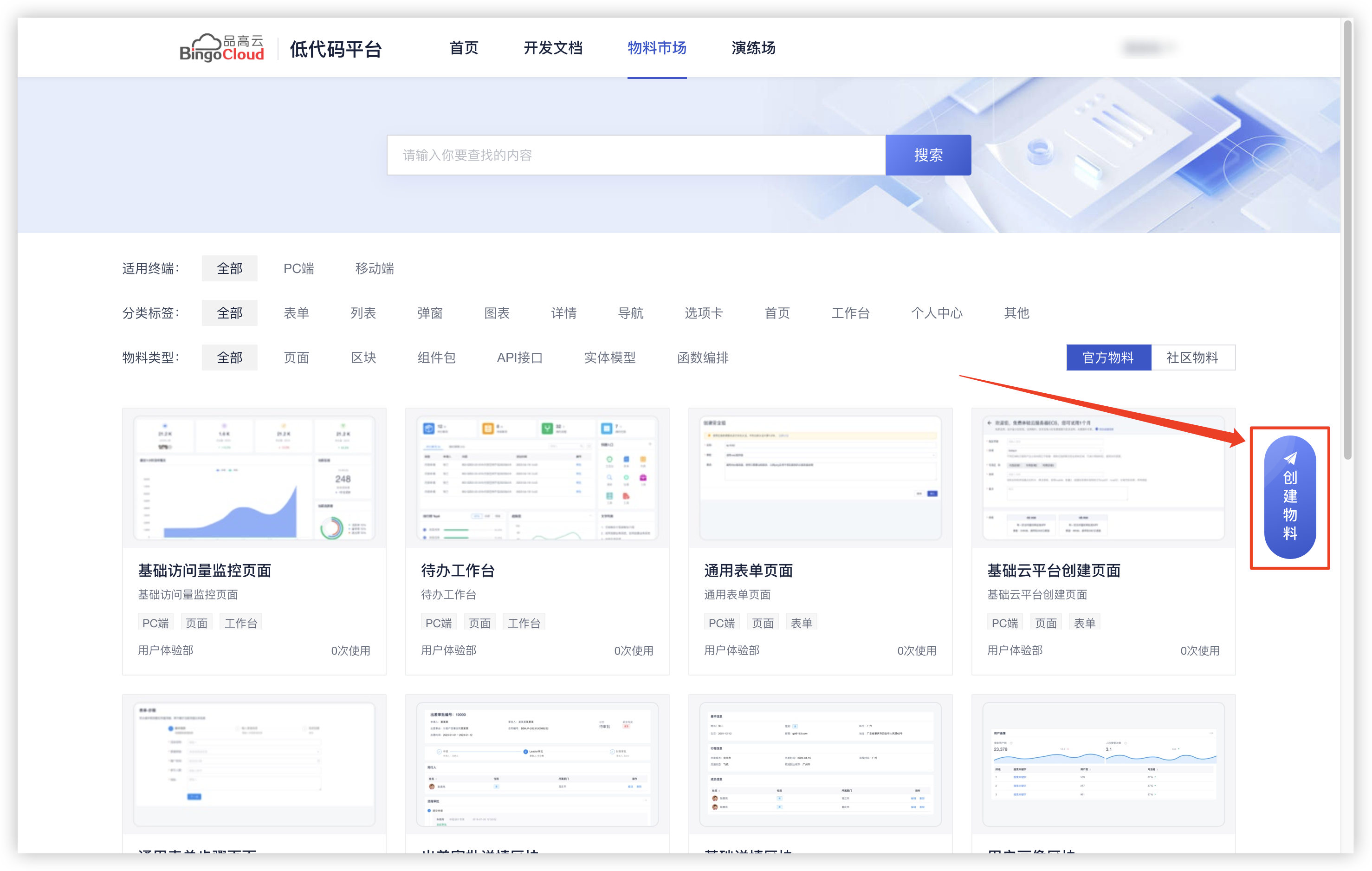The width and height of the screenshot is (1372, 871).
Task: Focus the material search input field
Action: tap(635, 155)
